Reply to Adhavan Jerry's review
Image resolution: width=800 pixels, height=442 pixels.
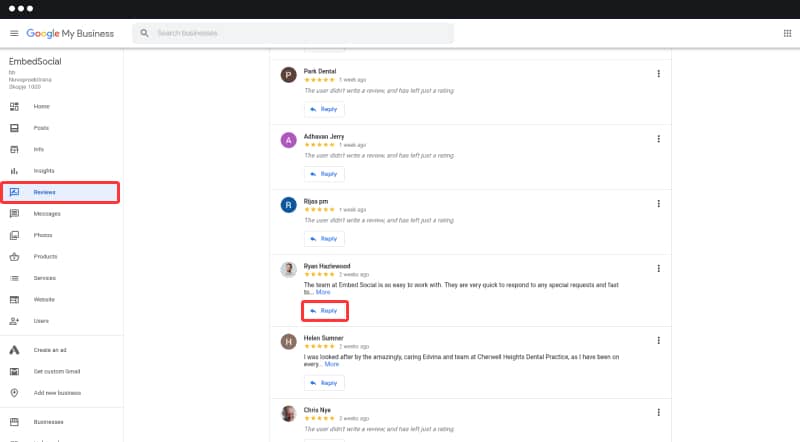324,174
